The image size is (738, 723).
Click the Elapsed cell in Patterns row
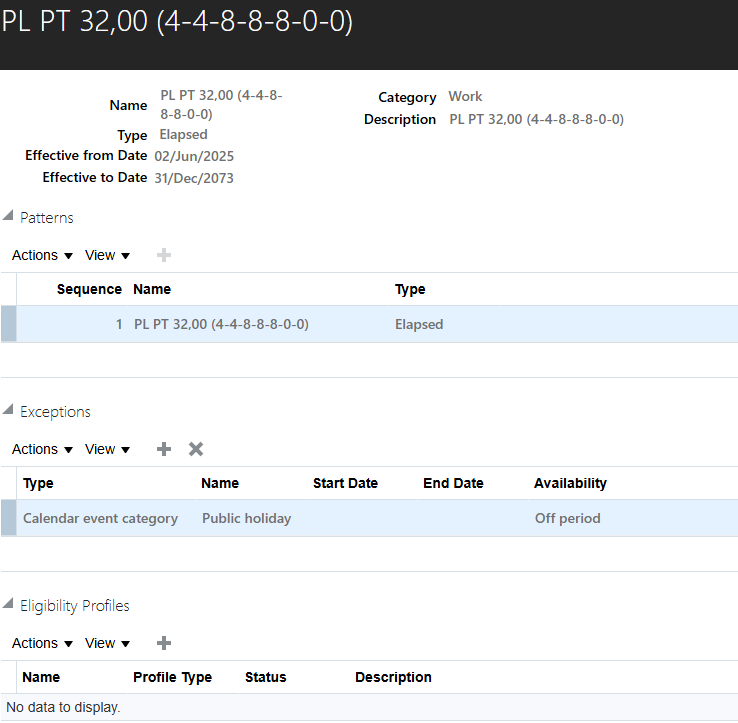click(x=419, y=324)
